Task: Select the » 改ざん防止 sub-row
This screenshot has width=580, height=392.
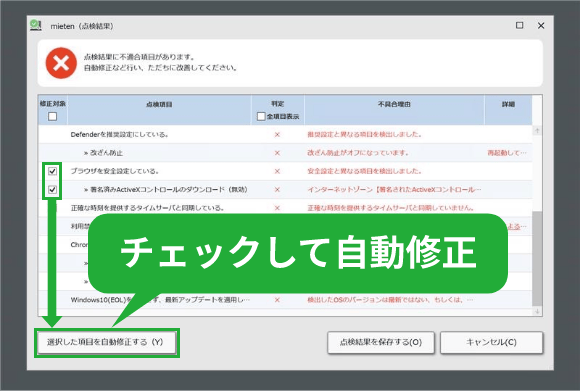Action: coord(285,153)
